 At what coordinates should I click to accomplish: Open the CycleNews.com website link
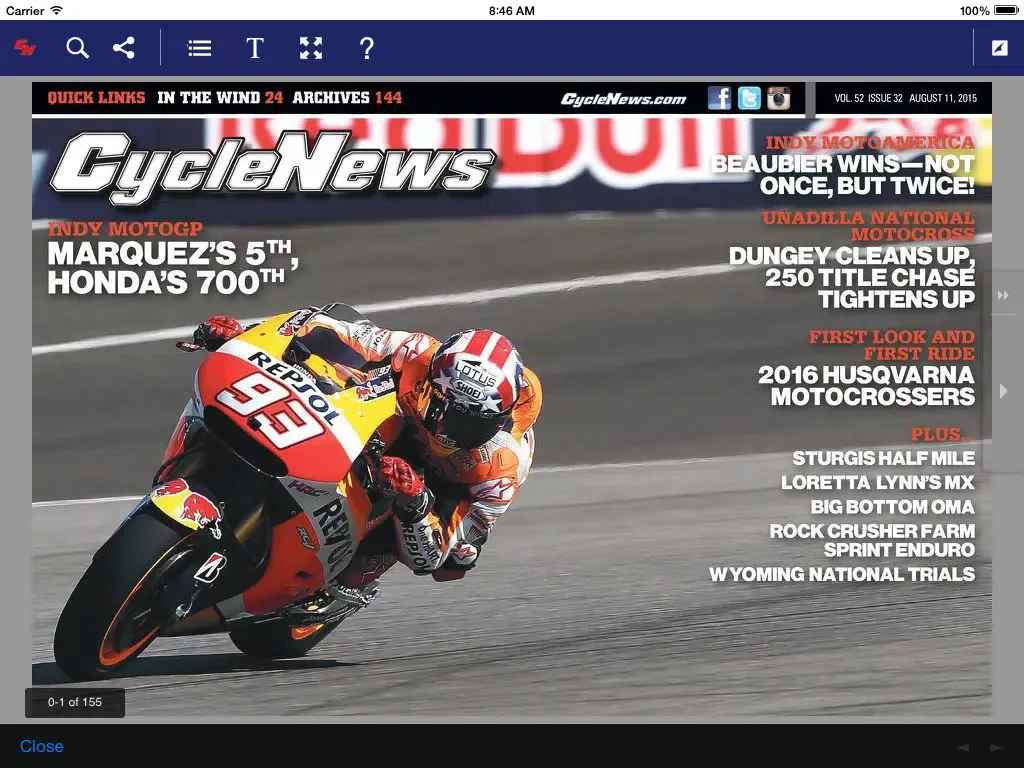pyautogui.click(x=623, y=99)
